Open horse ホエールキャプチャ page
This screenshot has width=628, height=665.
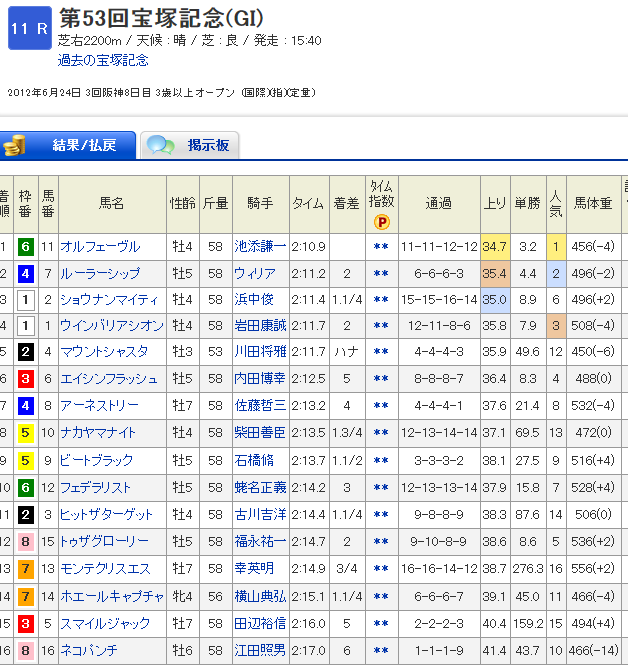point(112,597)
